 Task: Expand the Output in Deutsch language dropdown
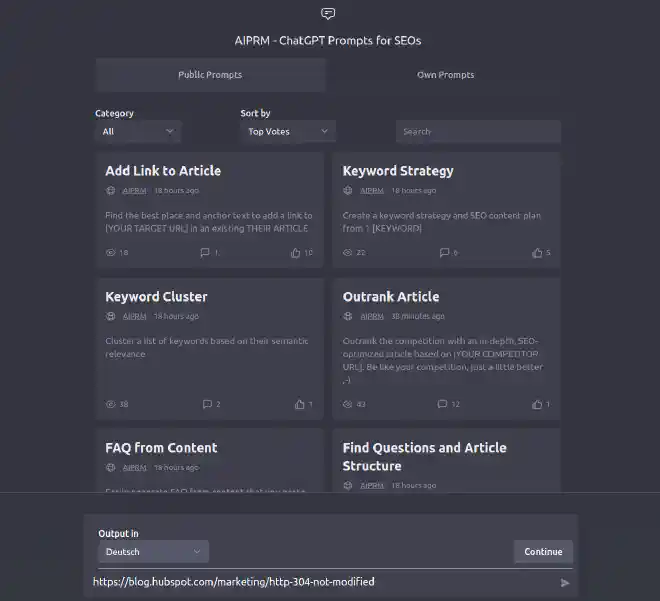153,551
